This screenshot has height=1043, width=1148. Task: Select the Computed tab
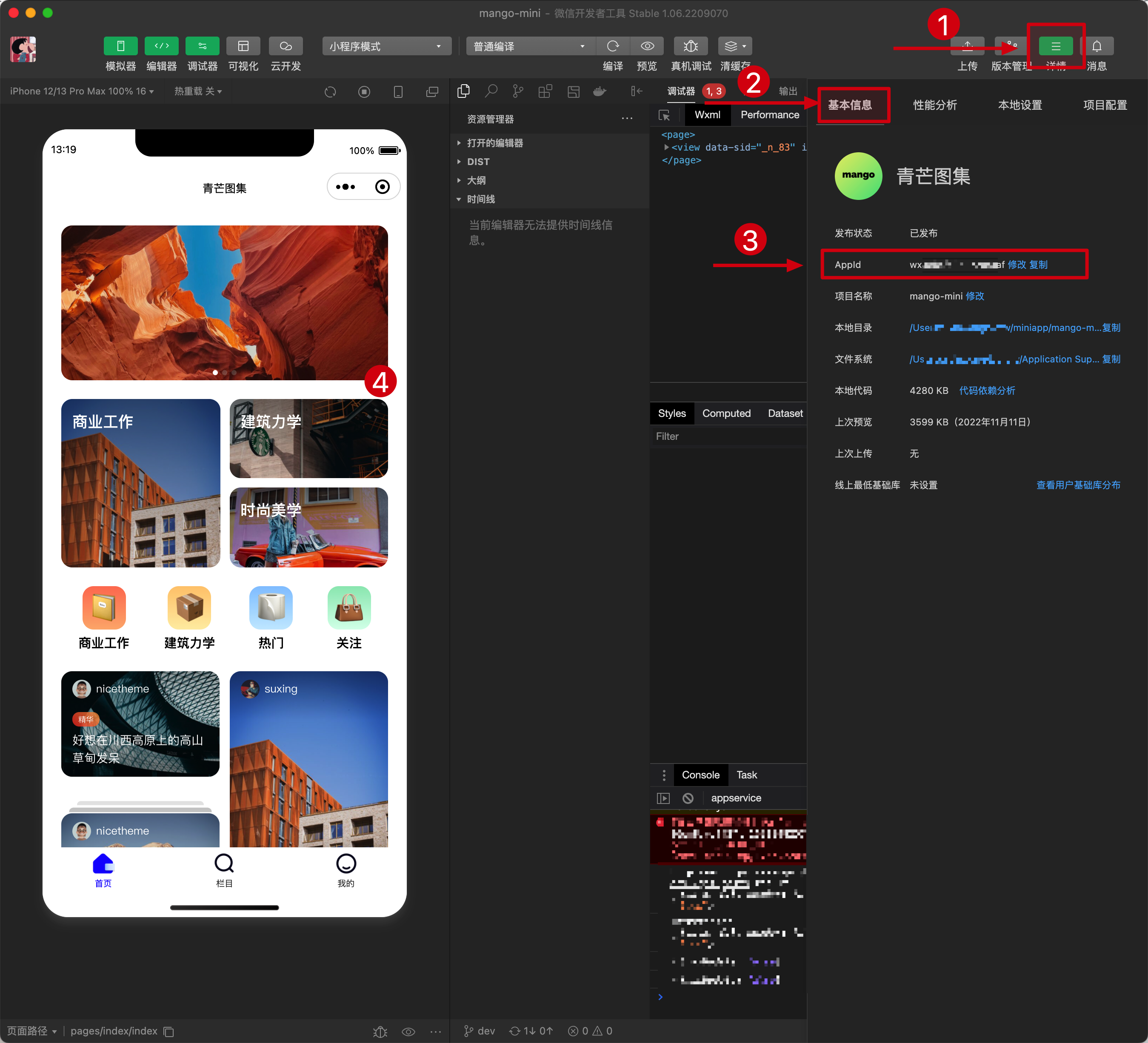click(x=727, y=413)
